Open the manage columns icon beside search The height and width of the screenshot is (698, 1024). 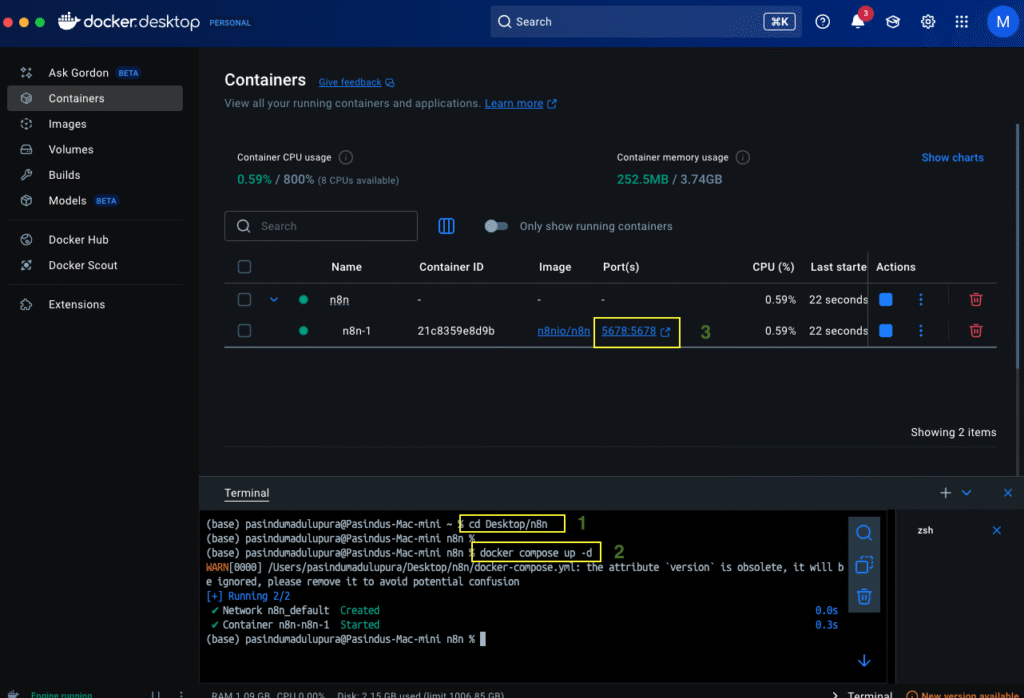pos(446,226)
